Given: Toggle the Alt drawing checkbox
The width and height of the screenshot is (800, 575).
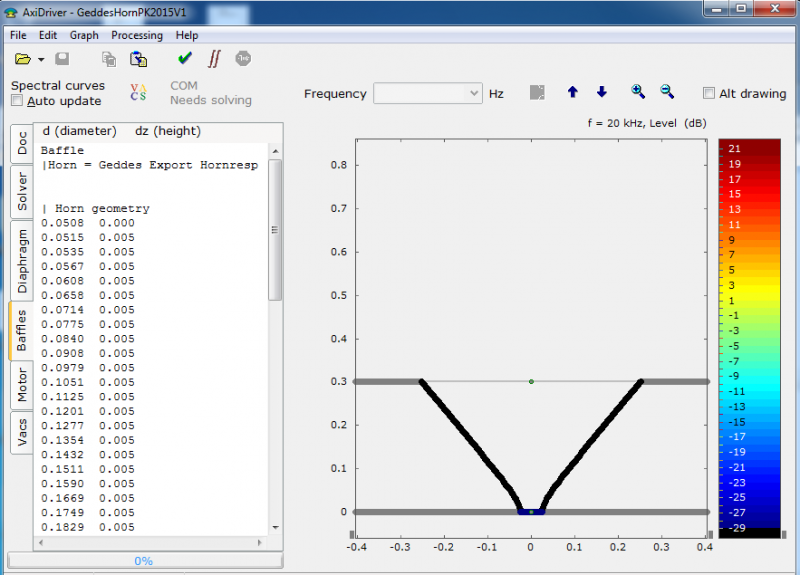Looking at the screenshot, I should [709, 94].
